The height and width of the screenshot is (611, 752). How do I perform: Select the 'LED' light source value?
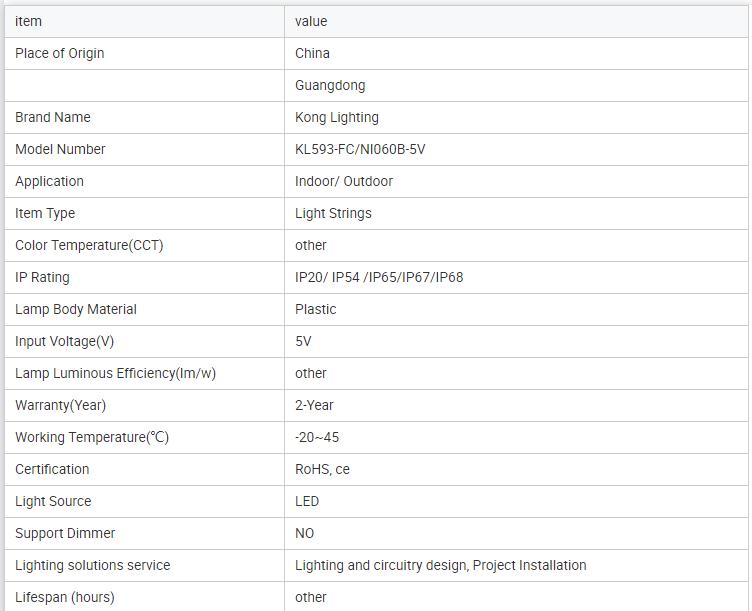307,501
